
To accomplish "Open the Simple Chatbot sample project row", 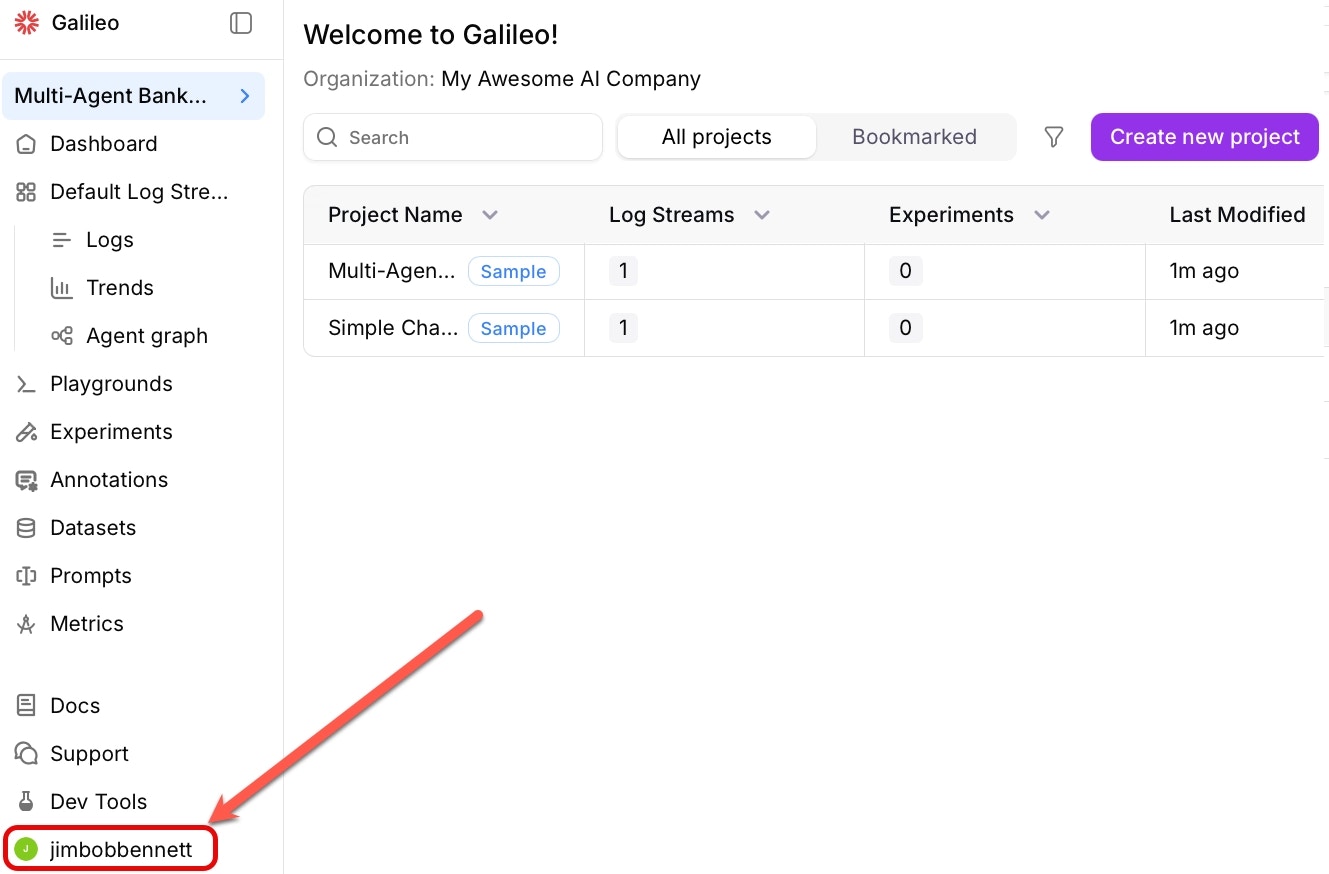I will pyautogui.click(x=393, y=328).
